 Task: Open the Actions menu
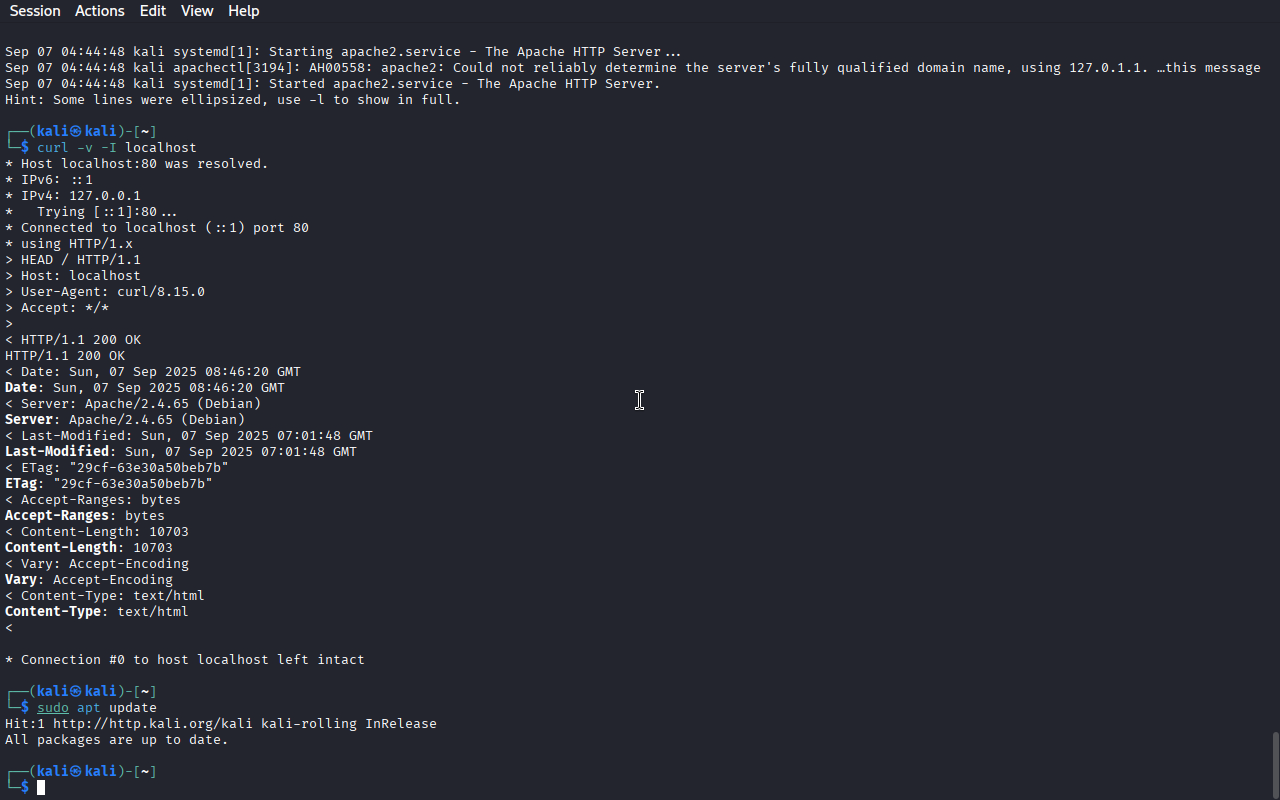point(100,11)
